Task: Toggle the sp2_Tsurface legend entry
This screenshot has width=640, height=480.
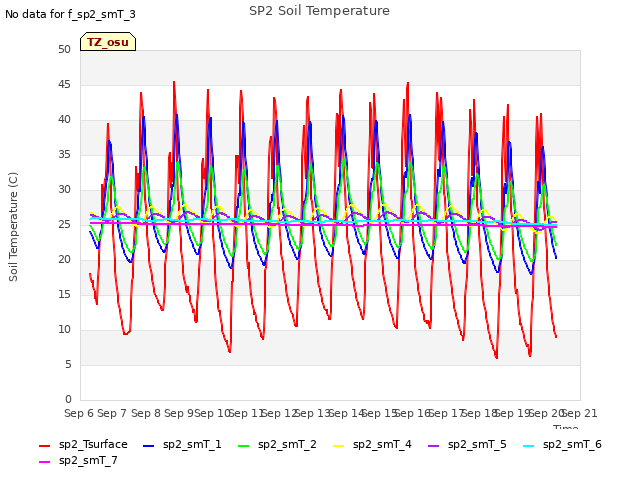Action: click(x=83, y=444)
